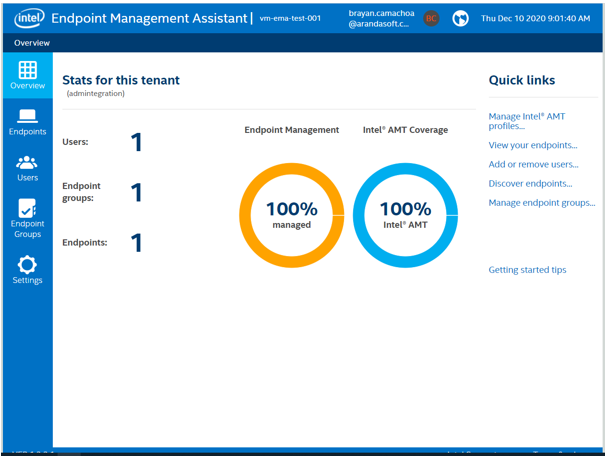Click the Intel AMT Coverage chart title
Screen dimensions: 607x458
(x=405, y=130)
